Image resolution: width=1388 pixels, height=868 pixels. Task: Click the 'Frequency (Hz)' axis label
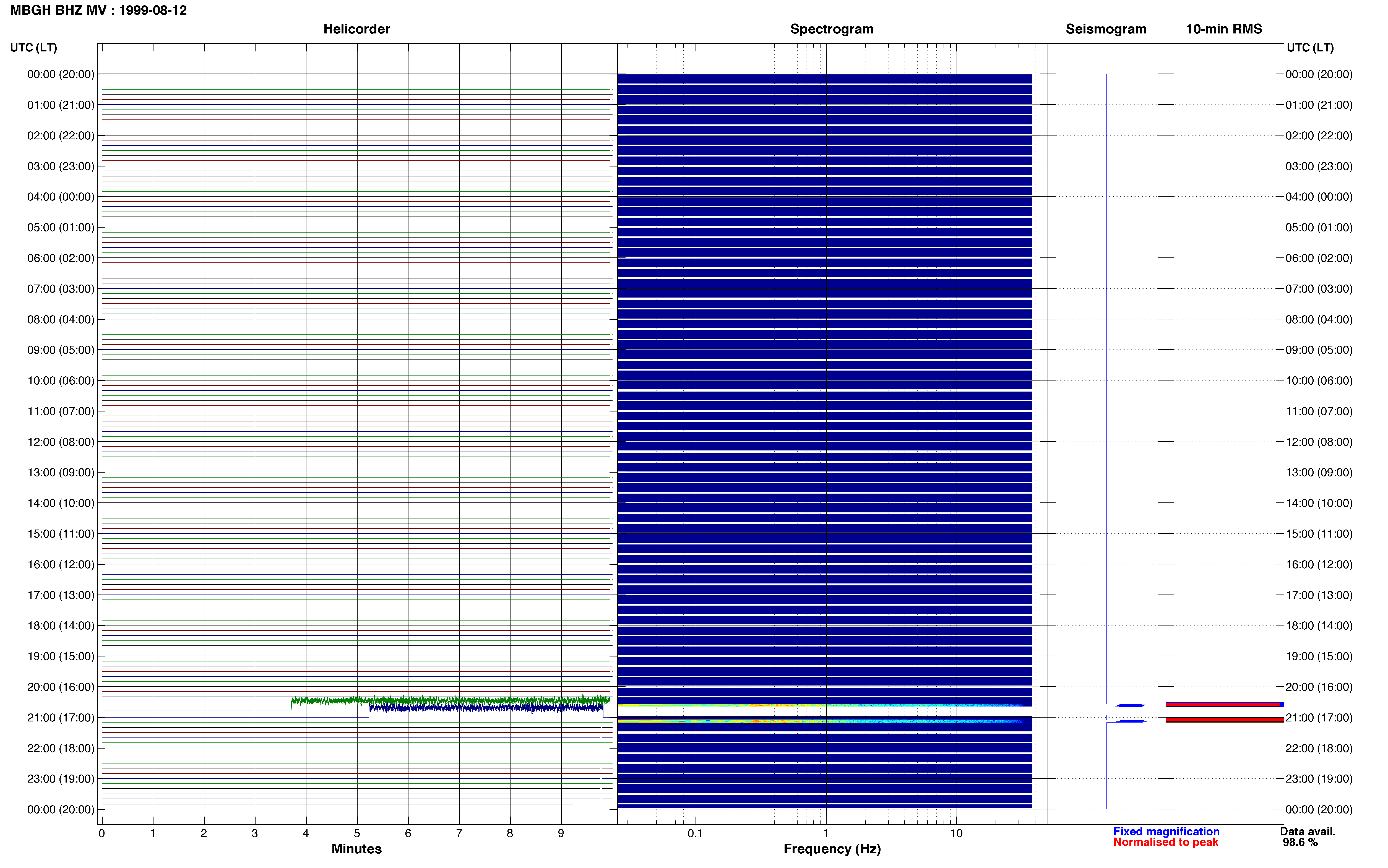pyautogui.click(x=832, y=848)
